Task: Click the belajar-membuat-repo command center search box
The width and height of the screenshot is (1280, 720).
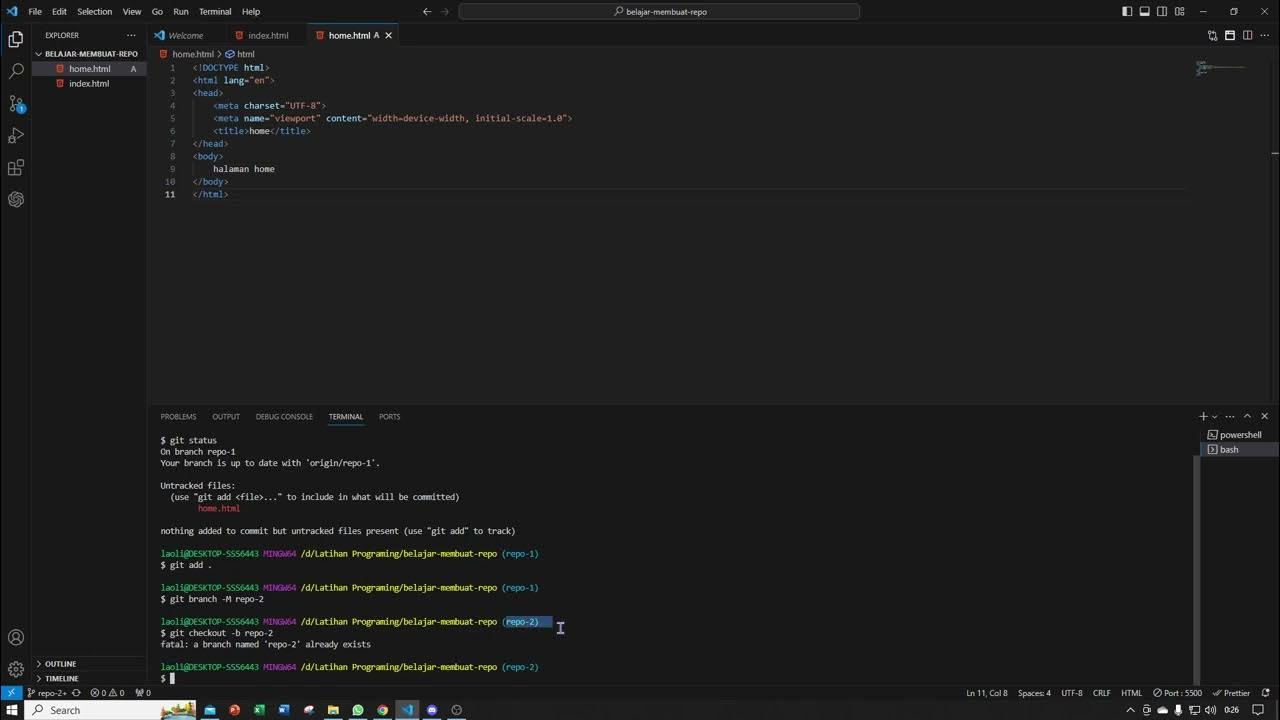Action: pyautogui.click(x=660, y=12)
